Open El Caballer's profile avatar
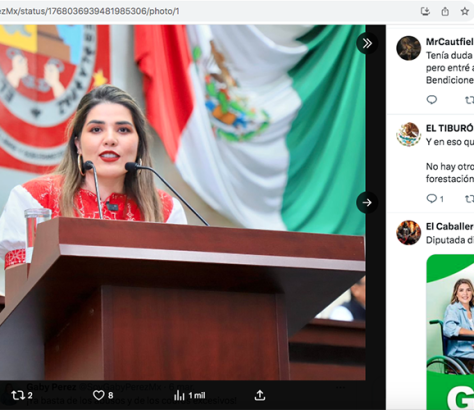The width and height of the screenshot is (474, 410). (x=408, y=232)
